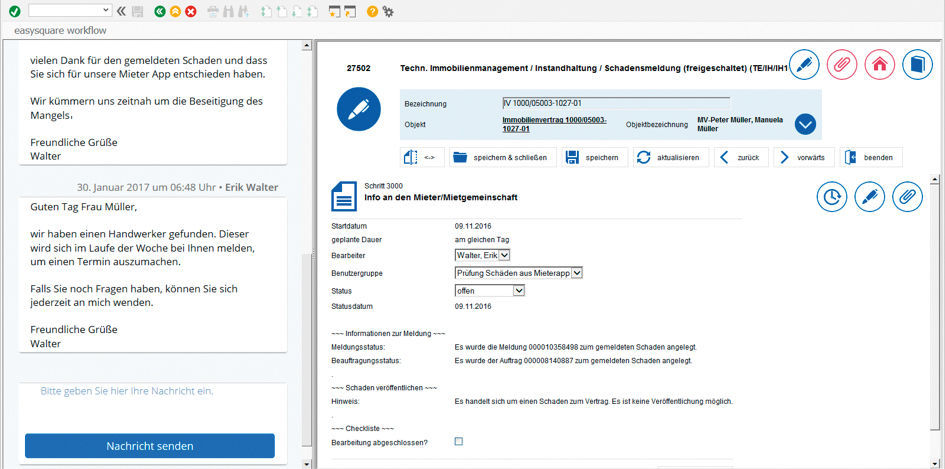945x469 pixels.
Task: Click the message input field
Action: coord(150,392)
